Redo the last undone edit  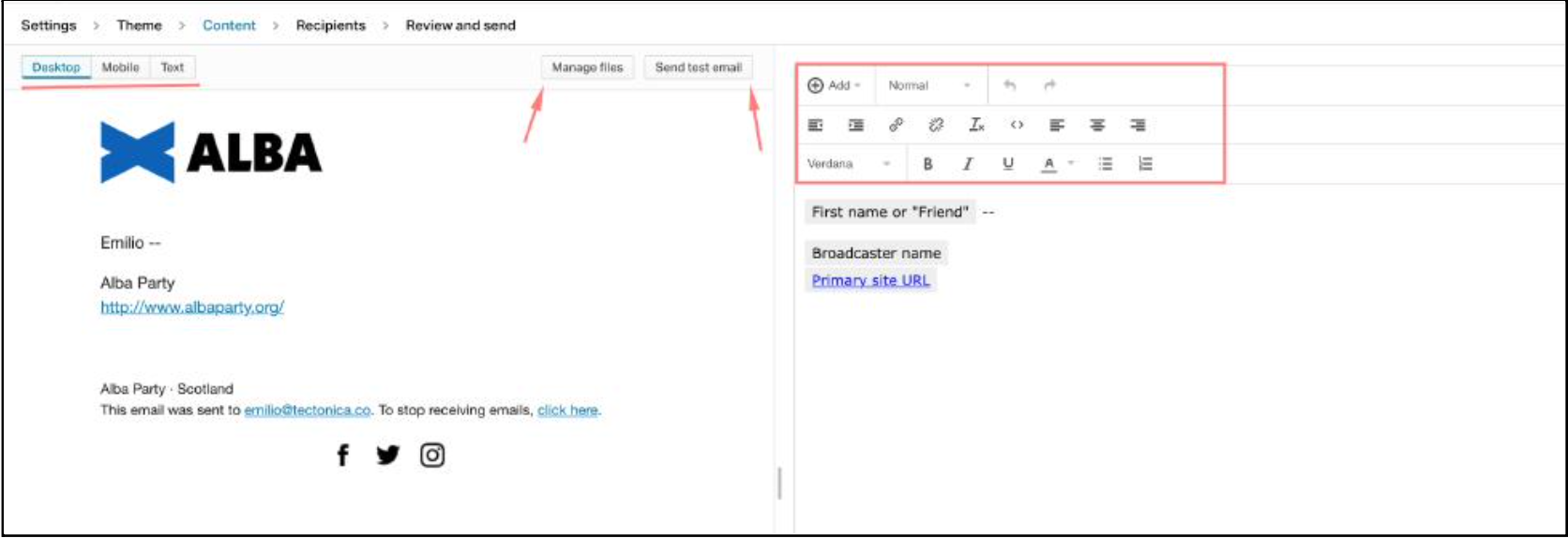1049,85
